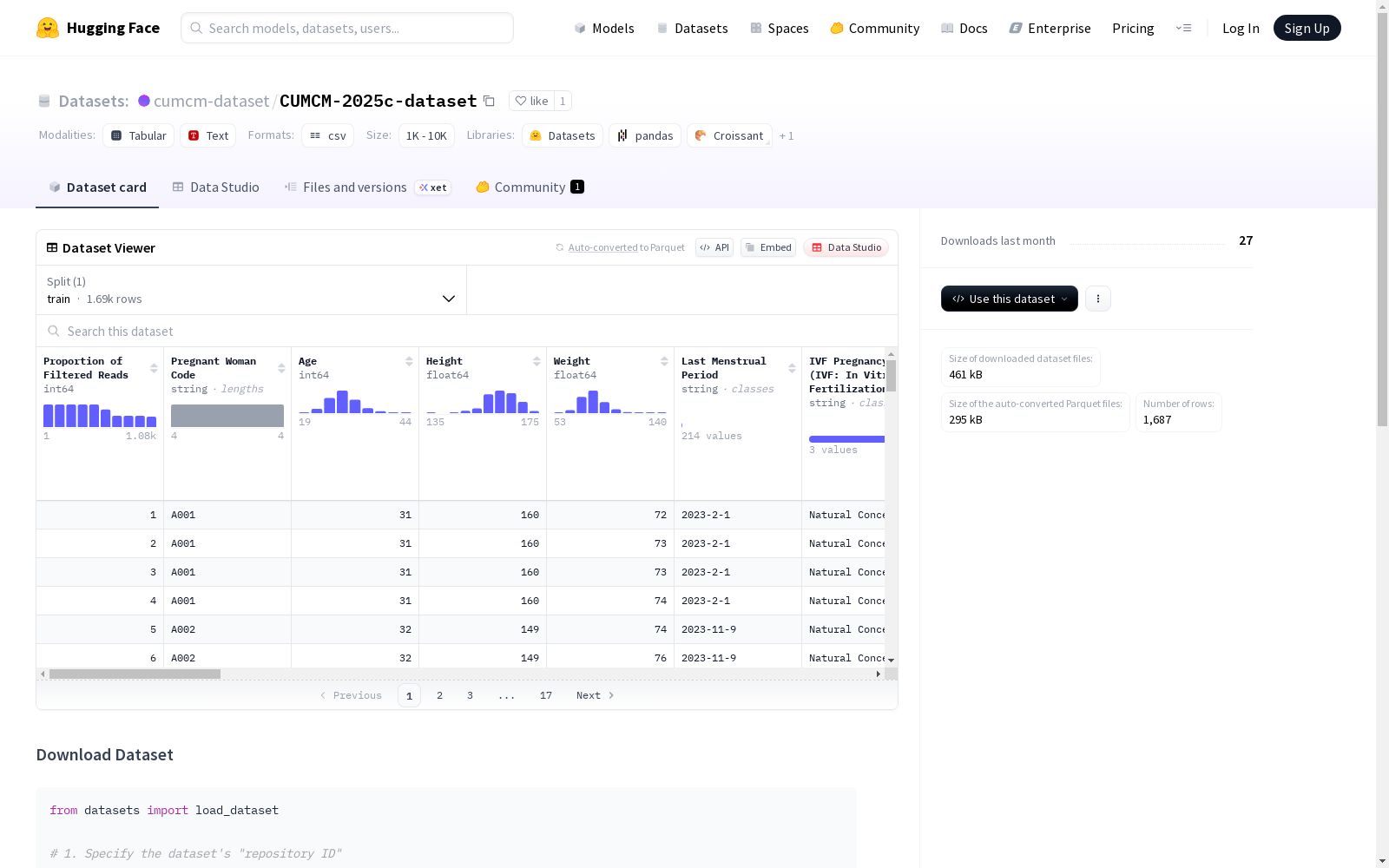Open Datasets in the top navigation
This screenshot has height=868, width=1389.
[692, 28]
